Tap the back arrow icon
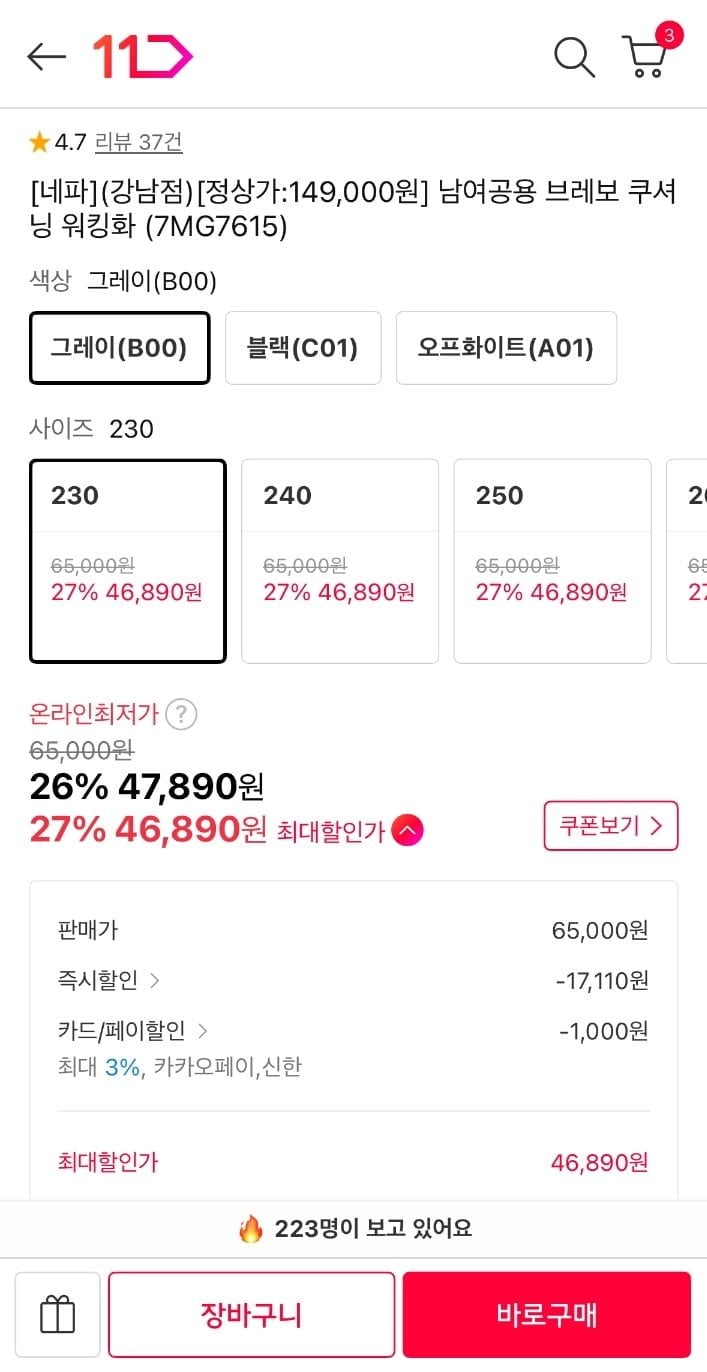Image resolution: width=707 pixels, height=1372 pixels. point(46,57)
